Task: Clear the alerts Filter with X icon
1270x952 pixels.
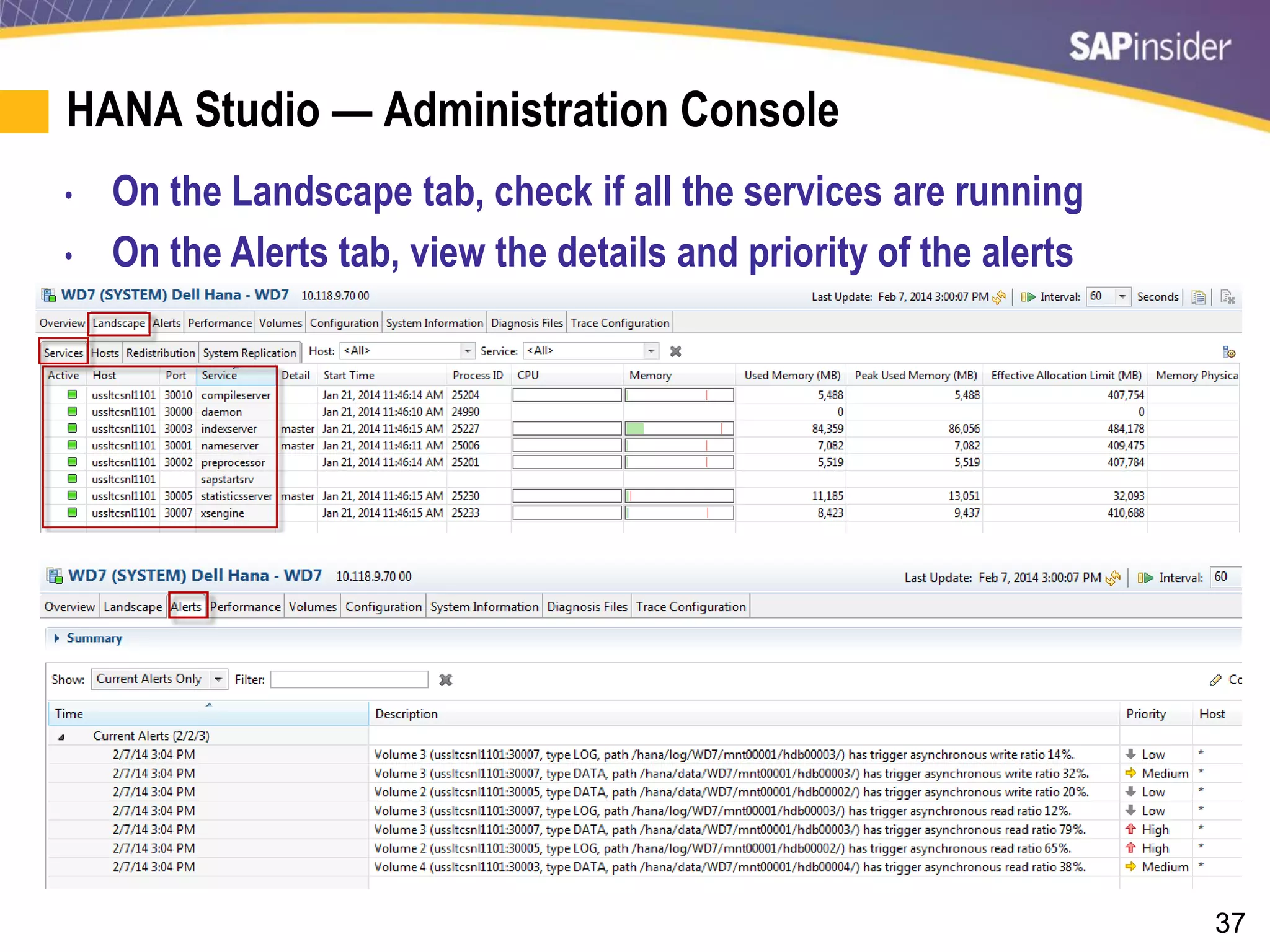Action: click(x=445, y=680)
